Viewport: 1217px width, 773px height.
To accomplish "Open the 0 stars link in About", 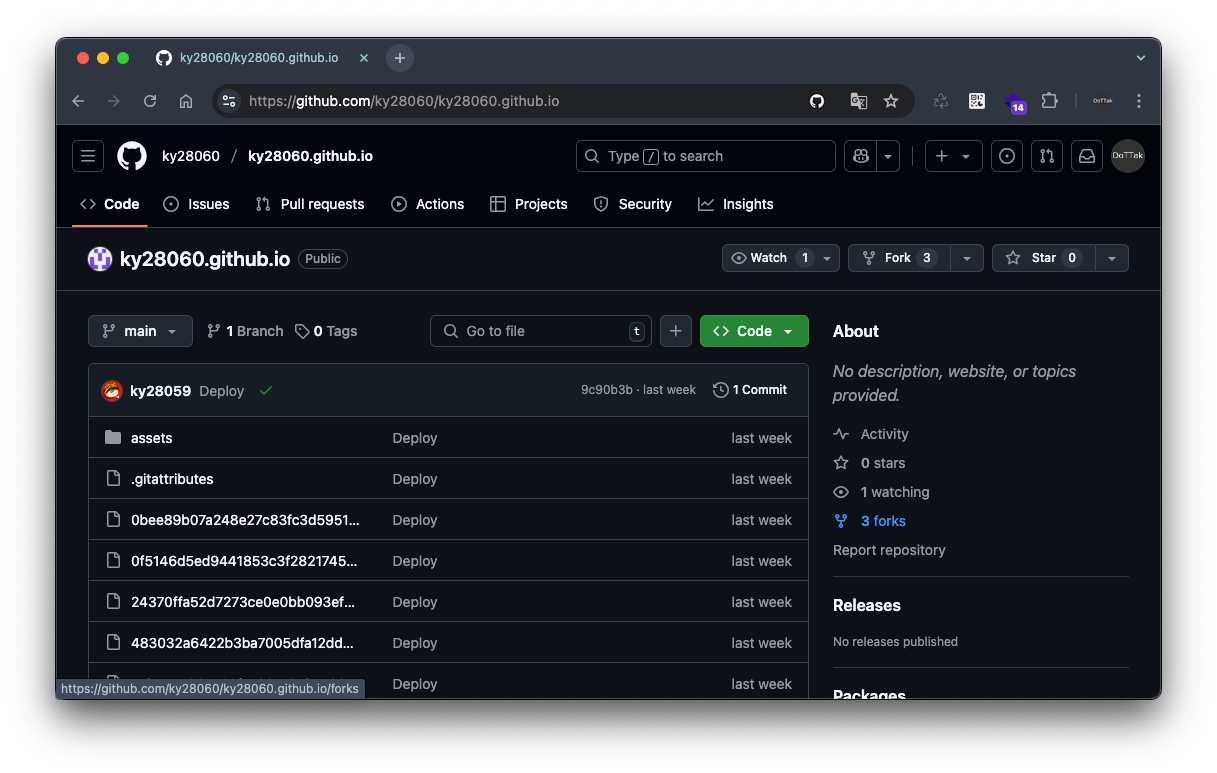I will pyautogui.click(x=870, y=463).
